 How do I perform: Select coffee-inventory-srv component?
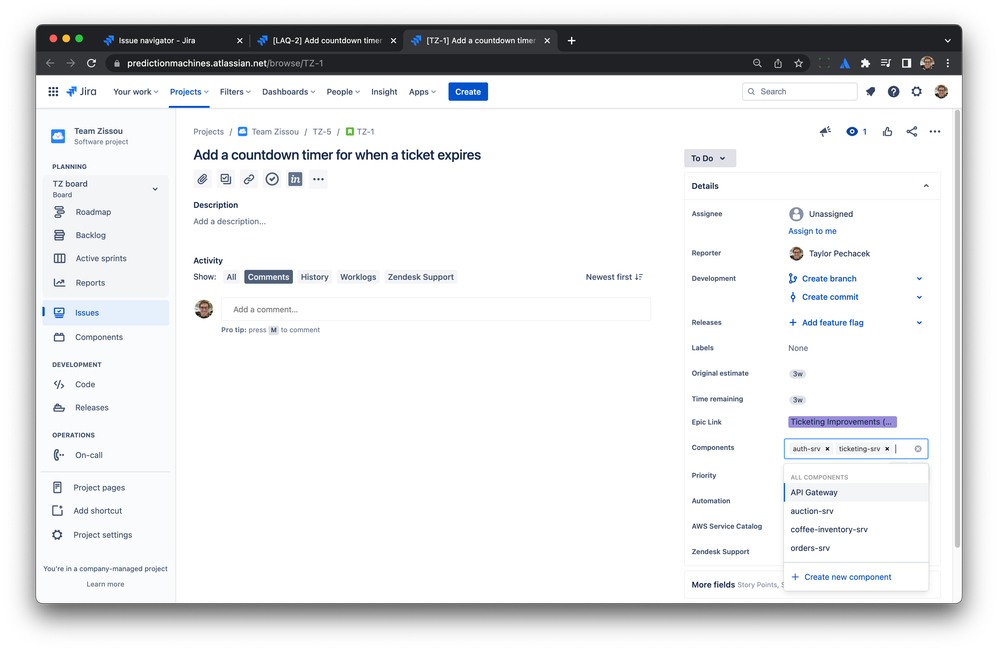[x=856, y=529]
